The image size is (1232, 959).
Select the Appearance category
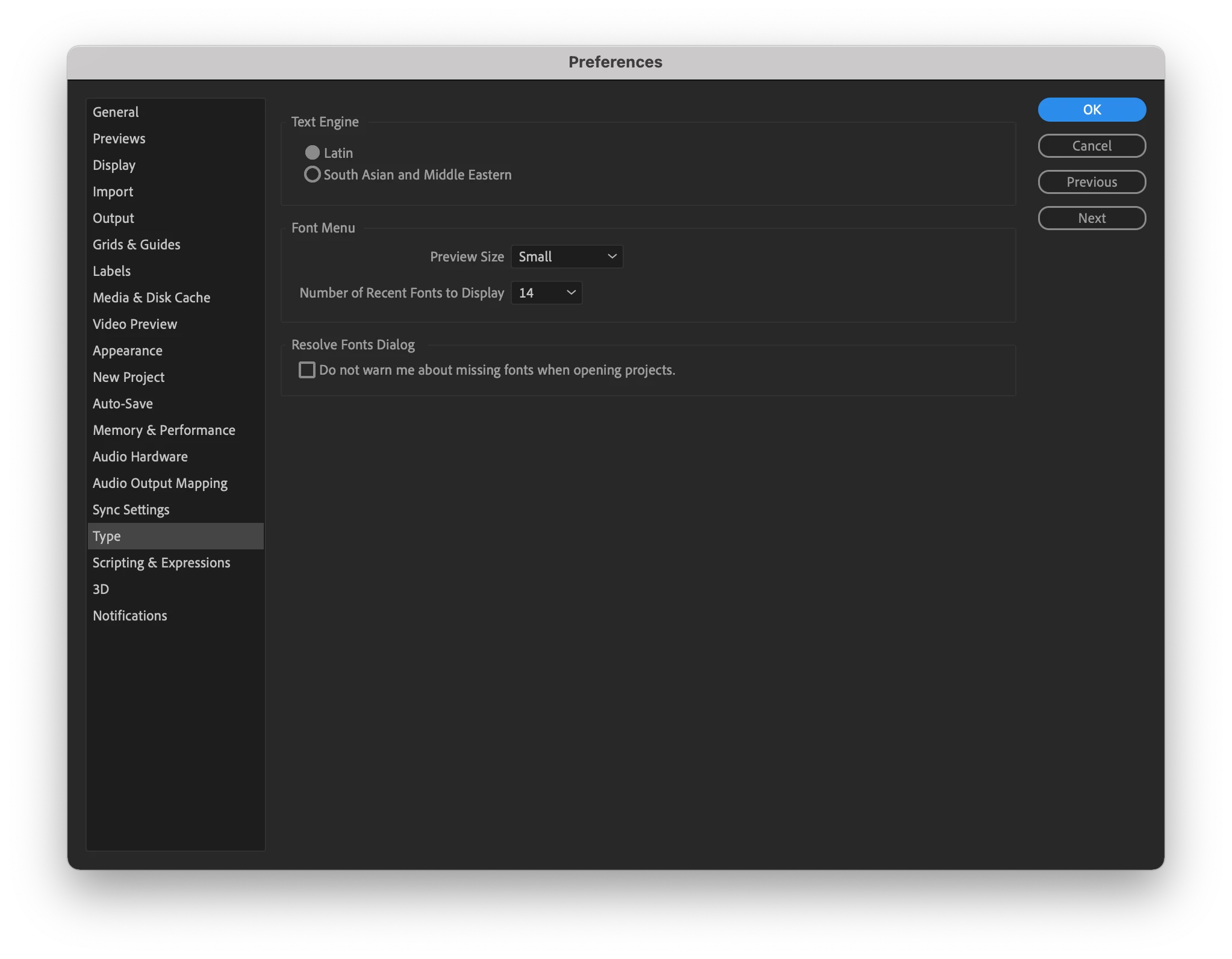point(127,351)
